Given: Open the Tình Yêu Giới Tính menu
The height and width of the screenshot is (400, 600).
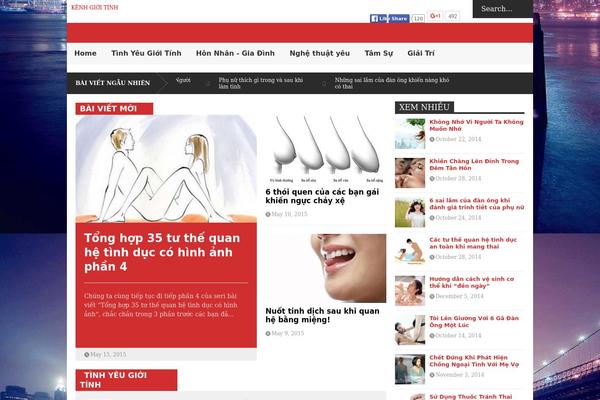Looking at the screenshot, I should [146, 53].
